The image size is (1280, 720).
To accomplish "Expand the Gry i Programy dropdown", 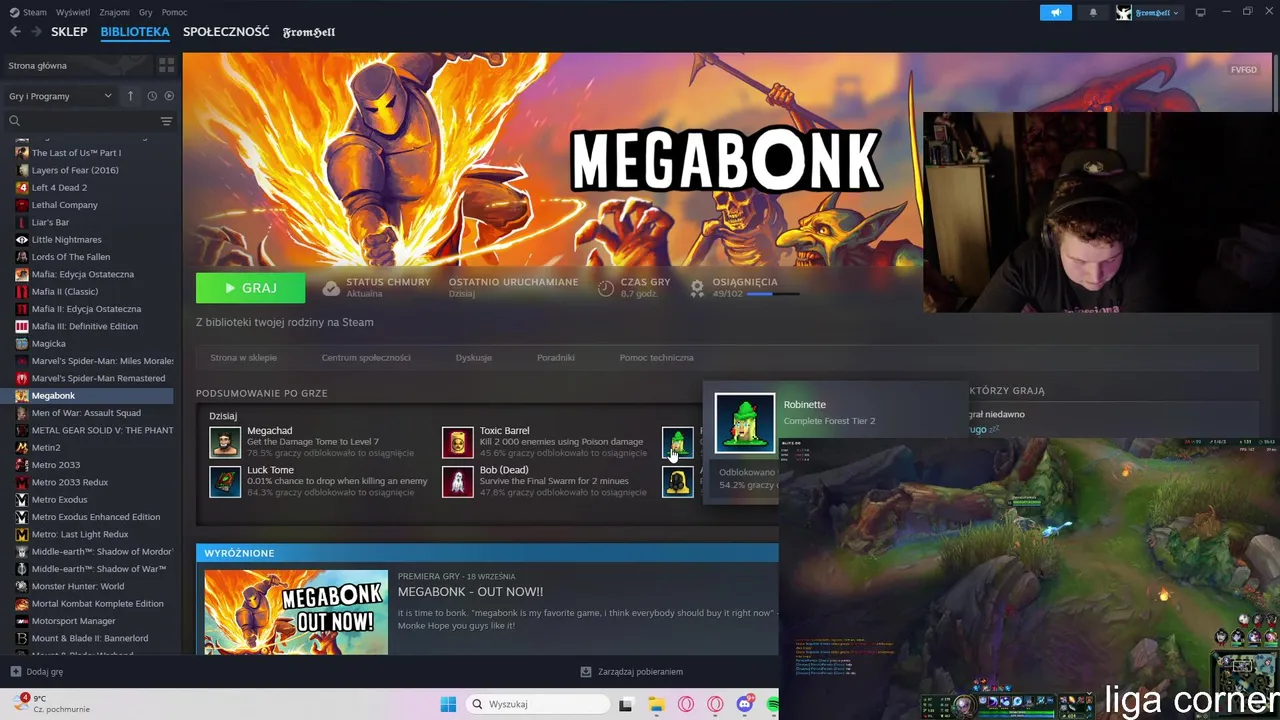I will tap(61, 96).
